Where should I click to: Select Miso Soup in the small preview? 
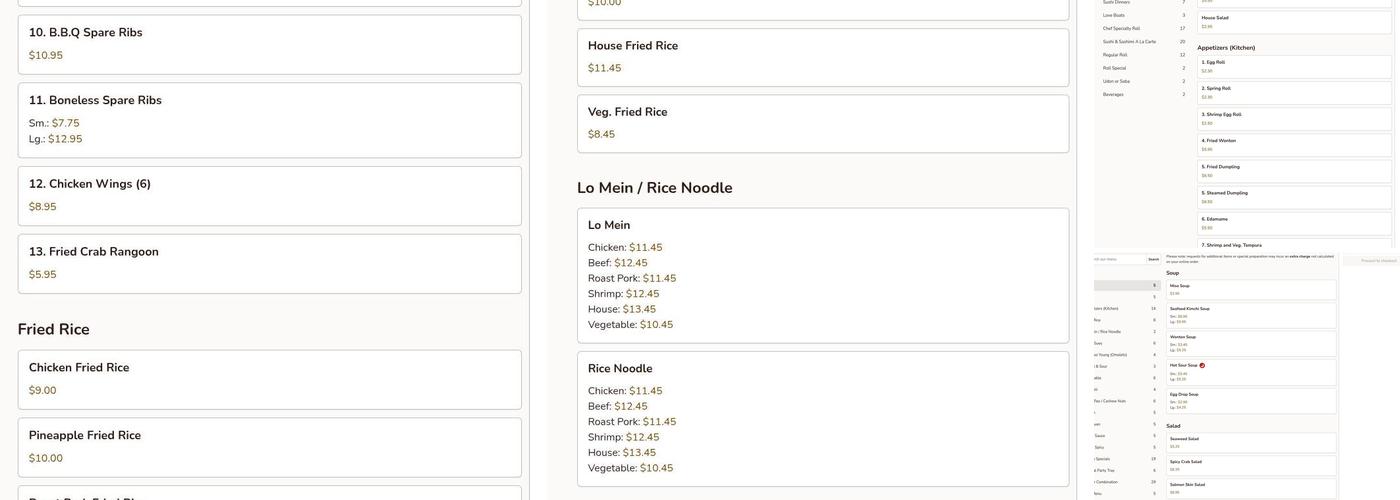[1250, 289]
